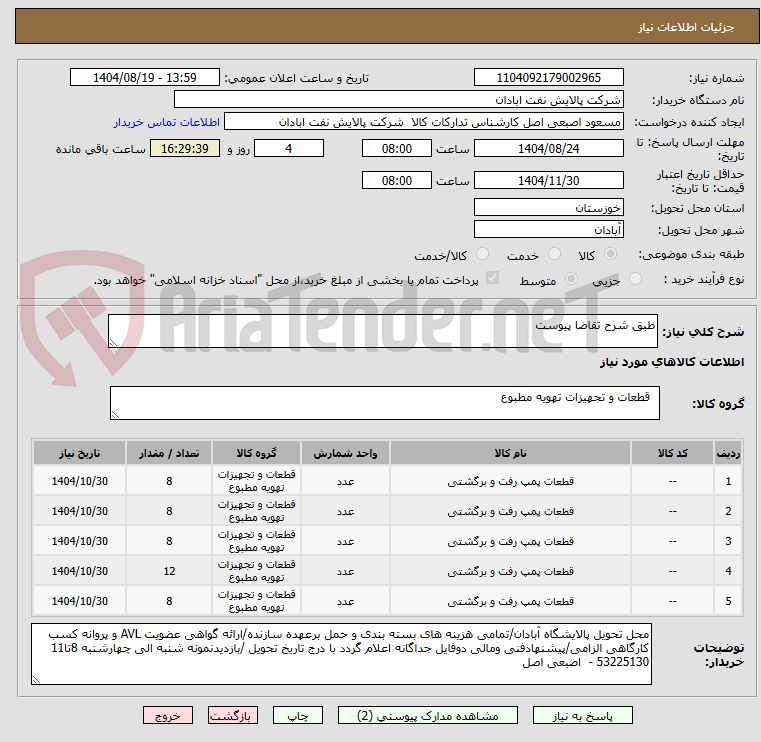Click item name in table row 2
This screenshot has height=742, width=761.
pyautogui.click(x=510, y=511)
